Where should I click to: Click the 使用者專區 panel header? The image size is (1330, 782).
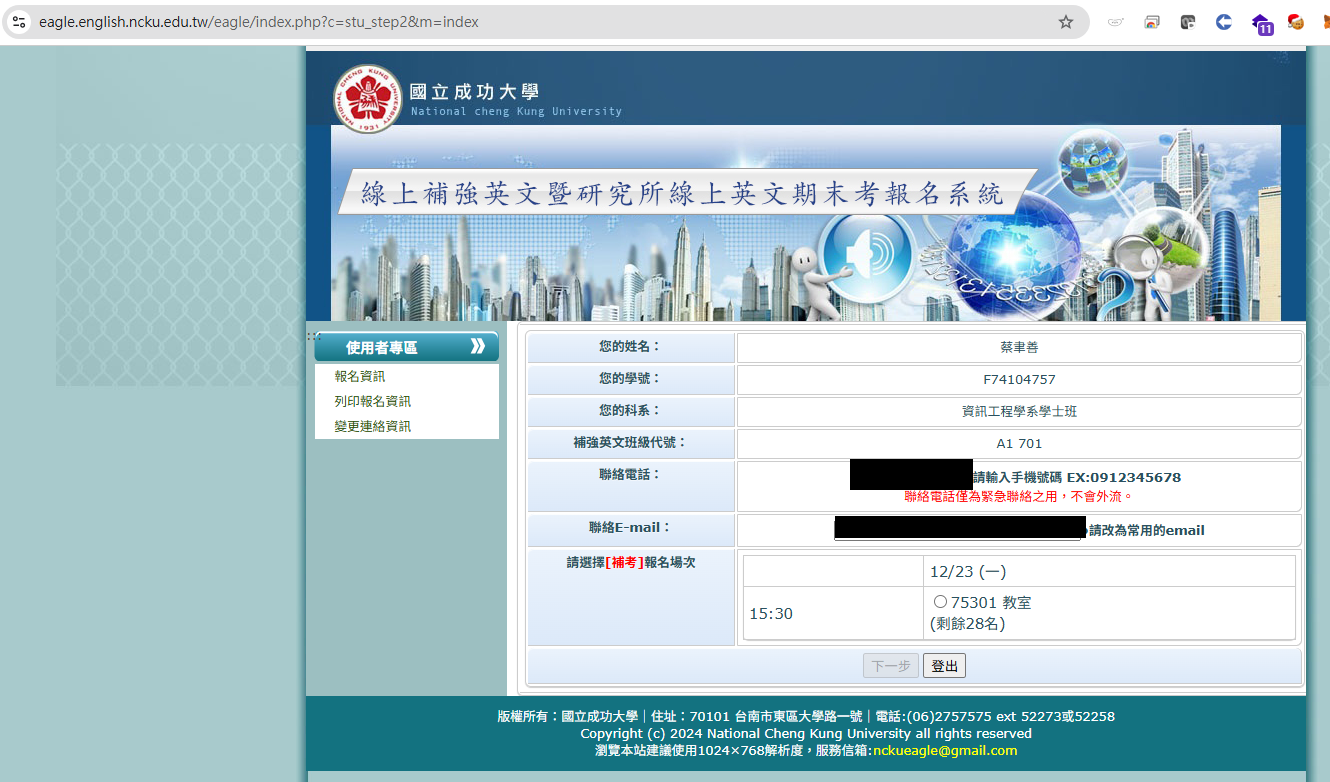[406, 347]
